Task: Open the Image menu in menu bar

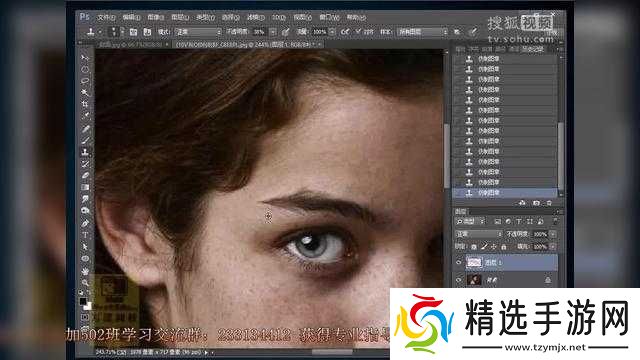Action: (x=155, y=17)
